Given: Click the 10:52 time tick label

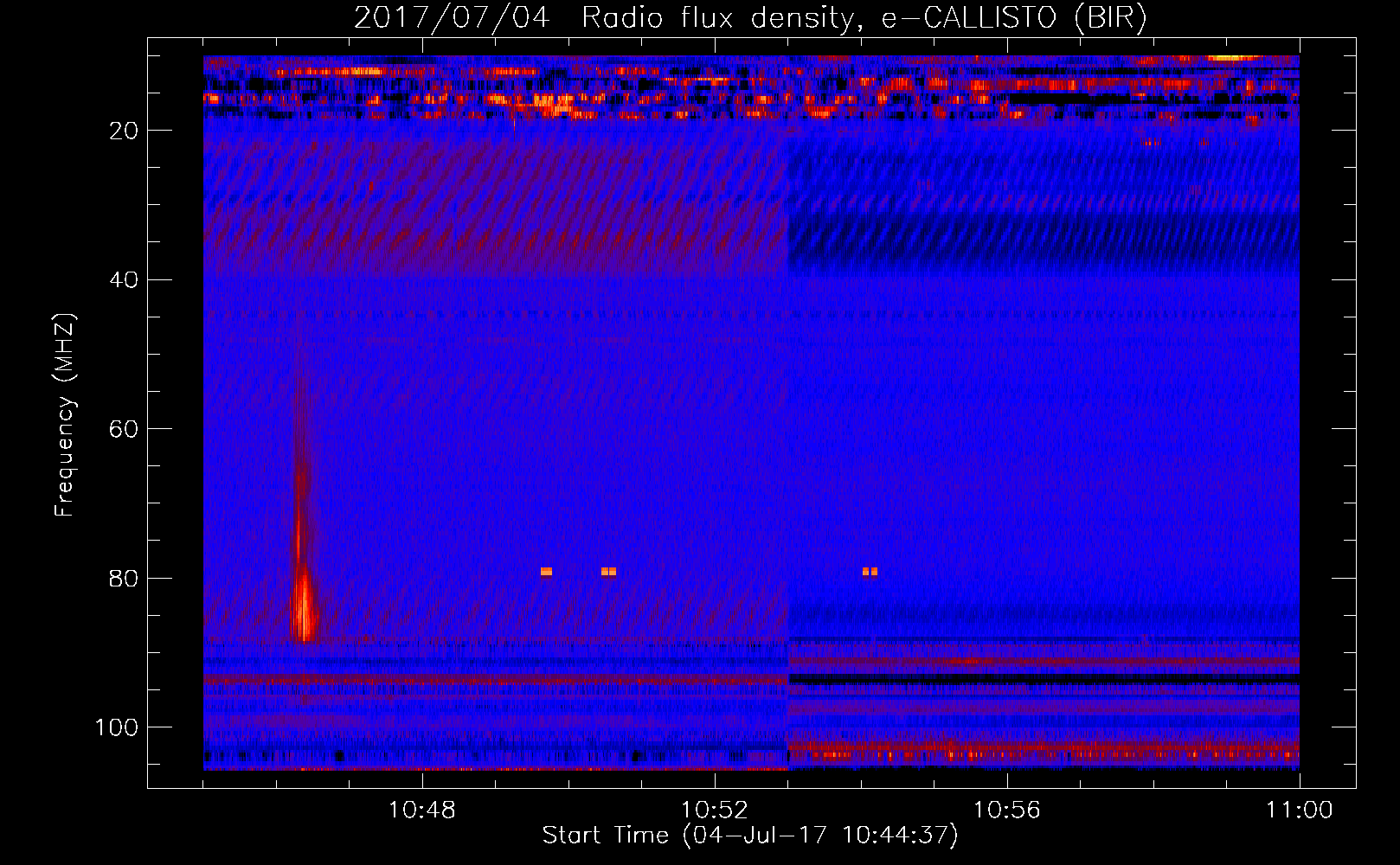Looking at the screenshot, I should (715, 811).
